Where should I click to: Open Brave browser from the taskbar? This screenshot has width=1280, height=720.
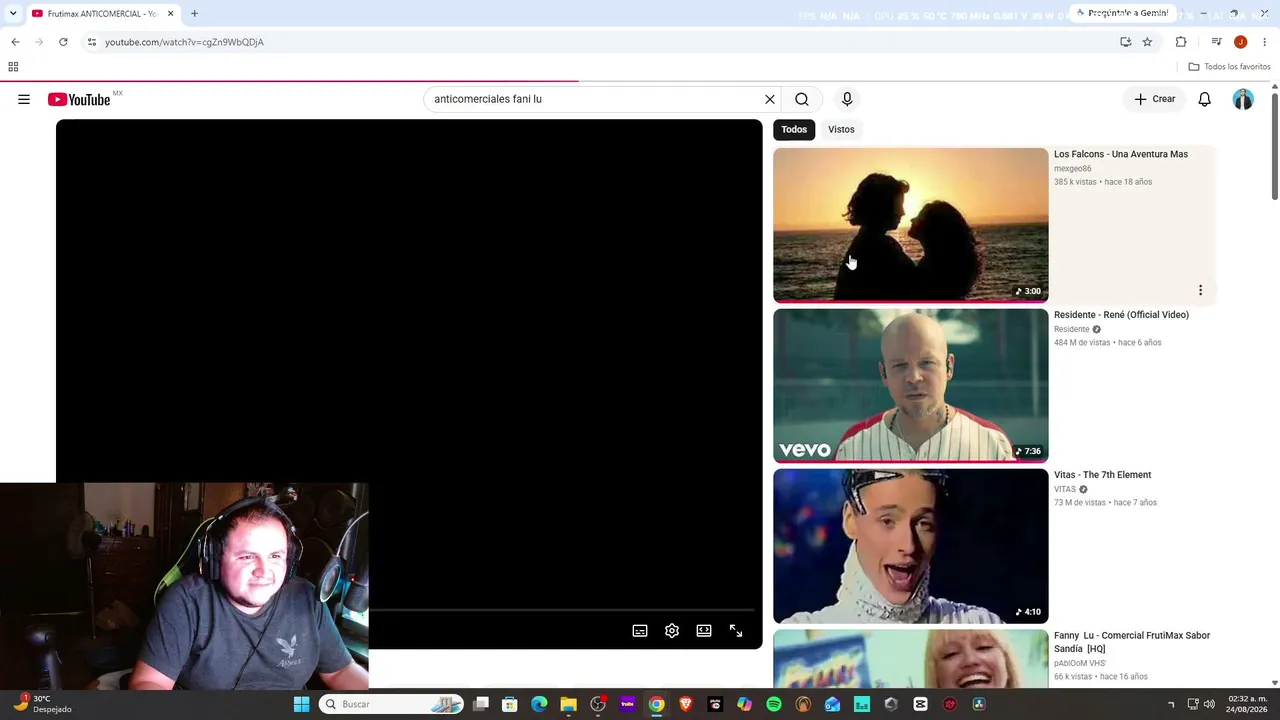click(686, 704)
